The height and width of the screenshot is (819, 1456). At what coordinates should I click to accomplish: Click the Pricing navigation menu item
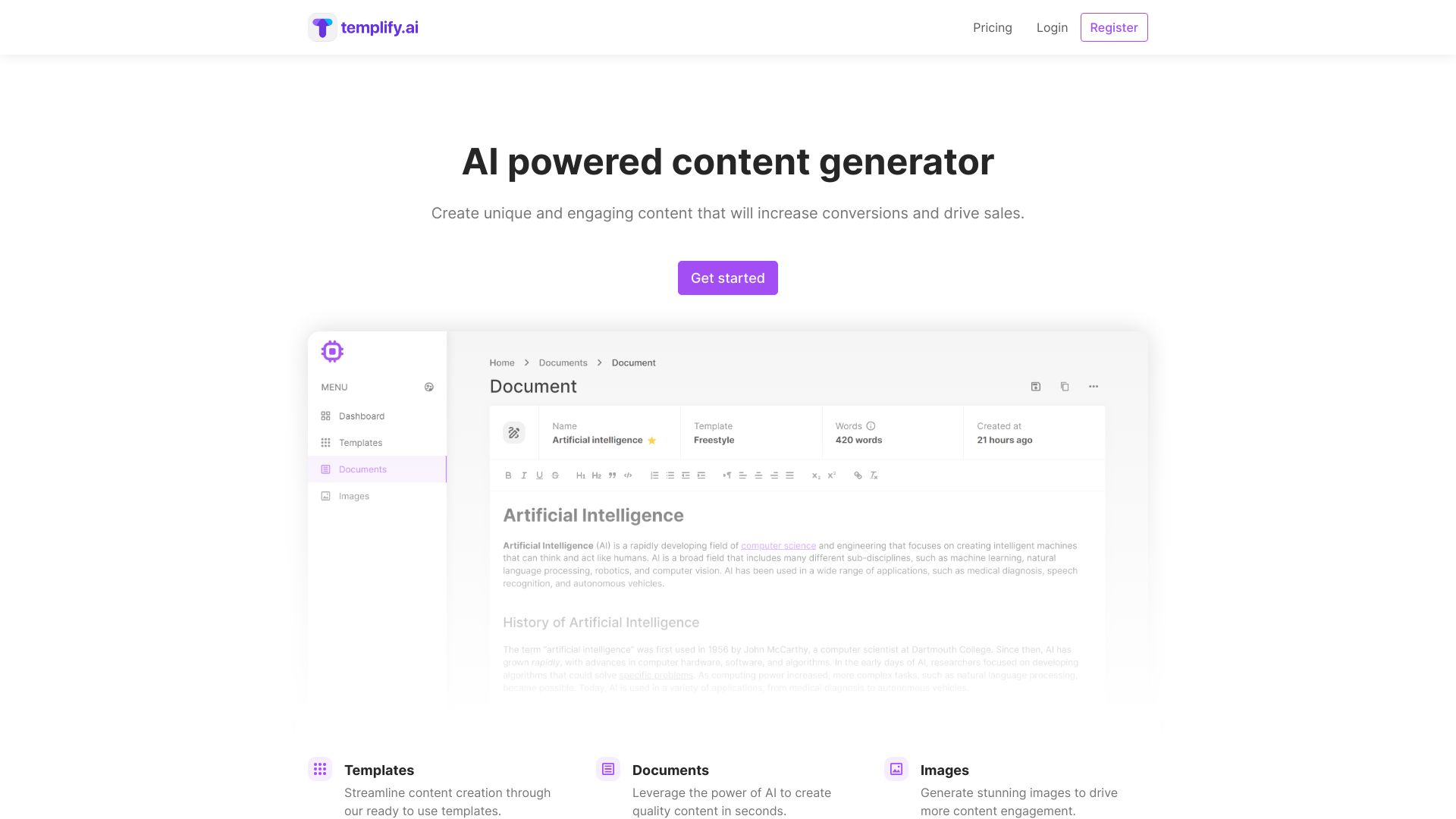pos(992,27)
